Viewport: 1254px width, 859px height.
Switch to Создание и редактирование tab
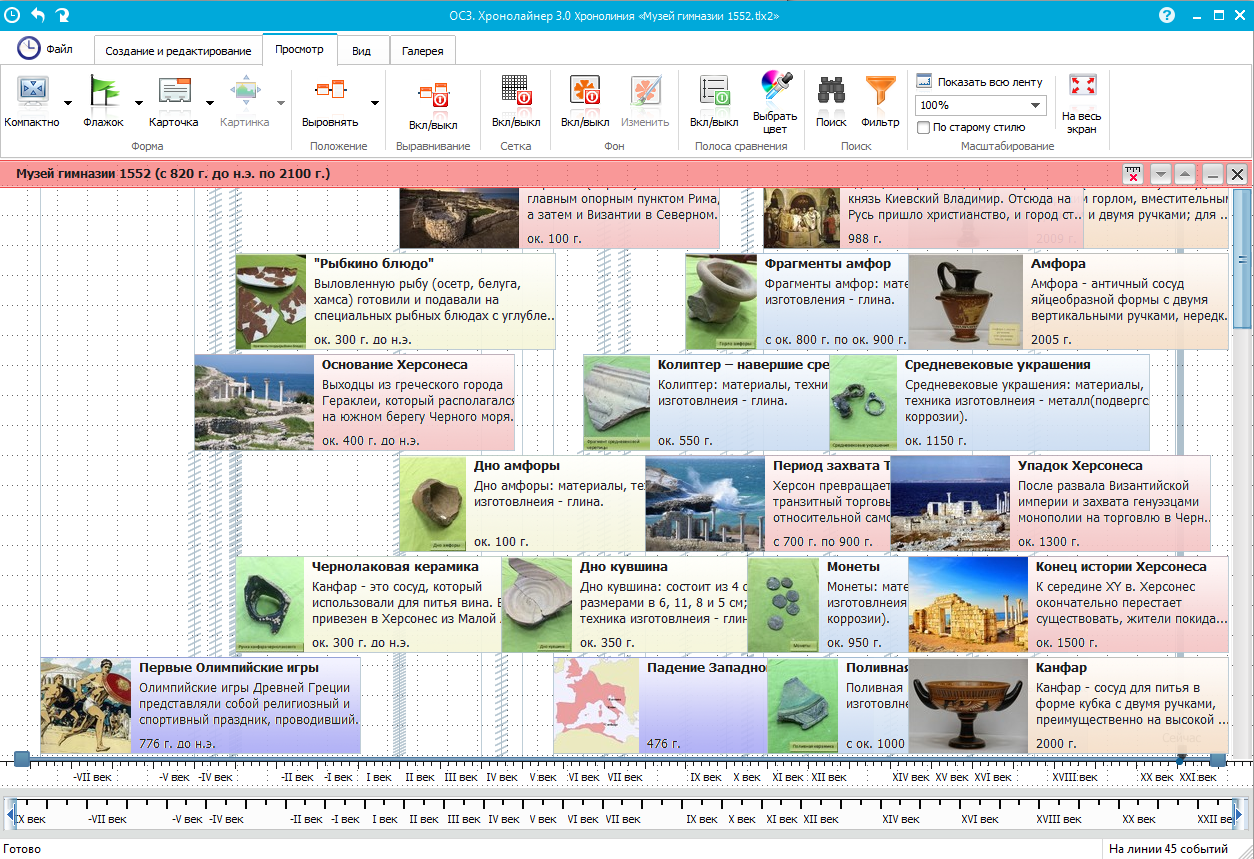tap(178, 51)
